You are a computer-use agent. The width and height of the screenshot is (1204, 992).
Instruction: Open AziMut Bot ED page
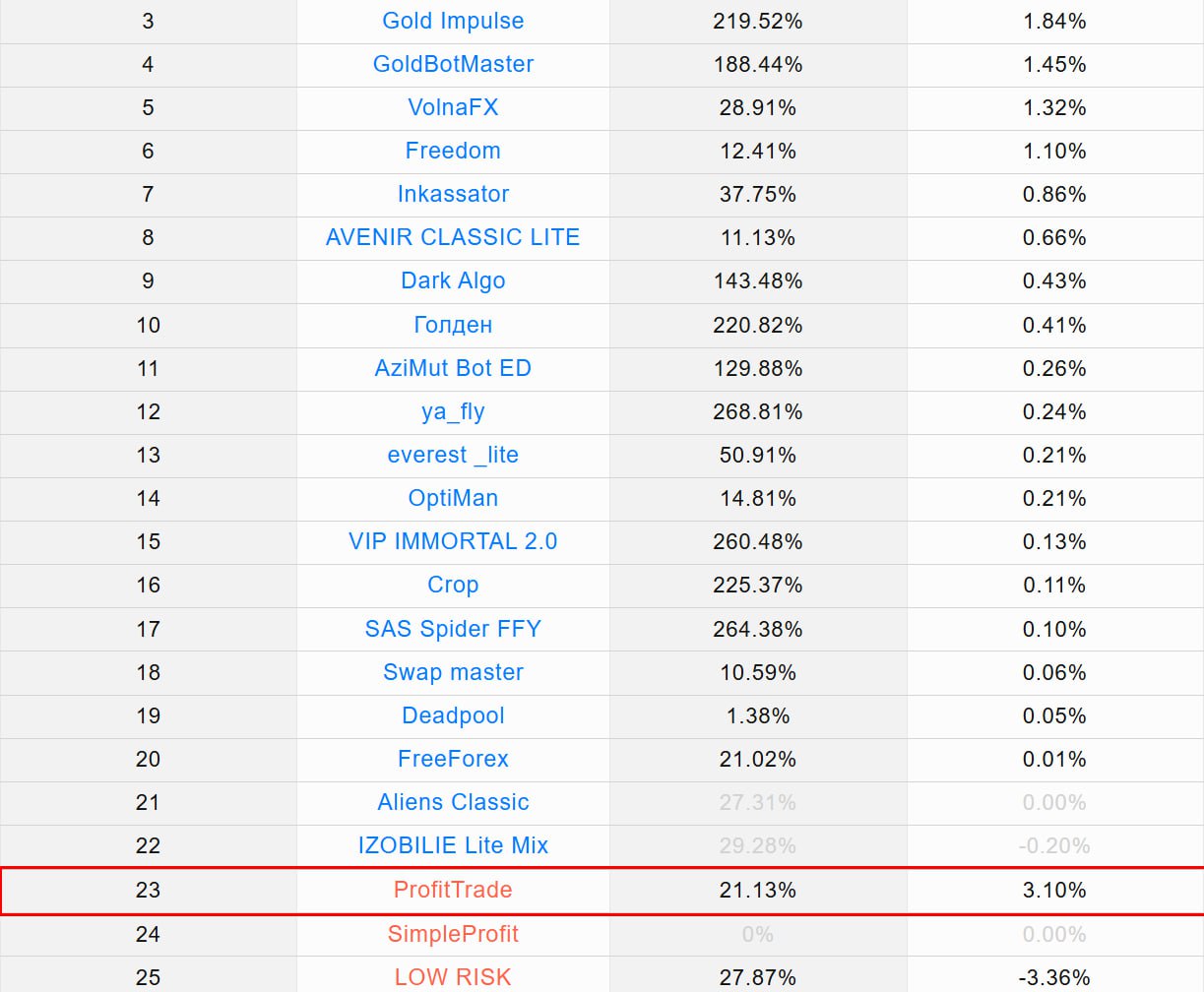(453, 368)
